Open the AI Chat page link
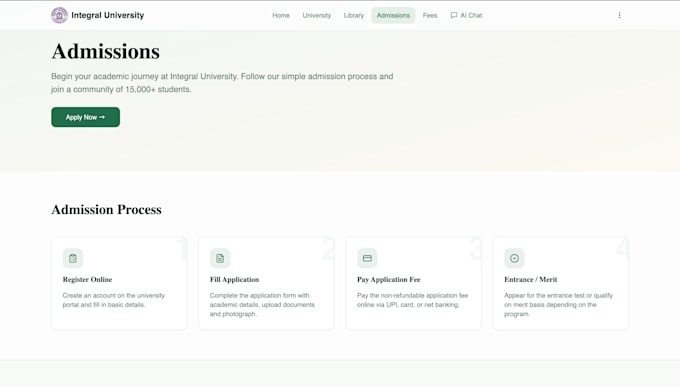The width and height of the screenshot is (680, 387). [x=466, y=15]
